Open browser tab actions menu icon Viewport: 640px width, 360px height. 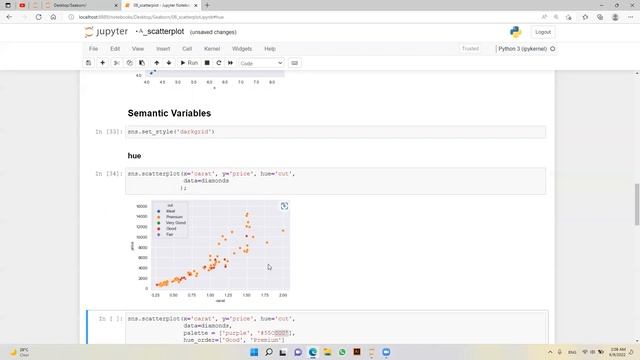8,5
